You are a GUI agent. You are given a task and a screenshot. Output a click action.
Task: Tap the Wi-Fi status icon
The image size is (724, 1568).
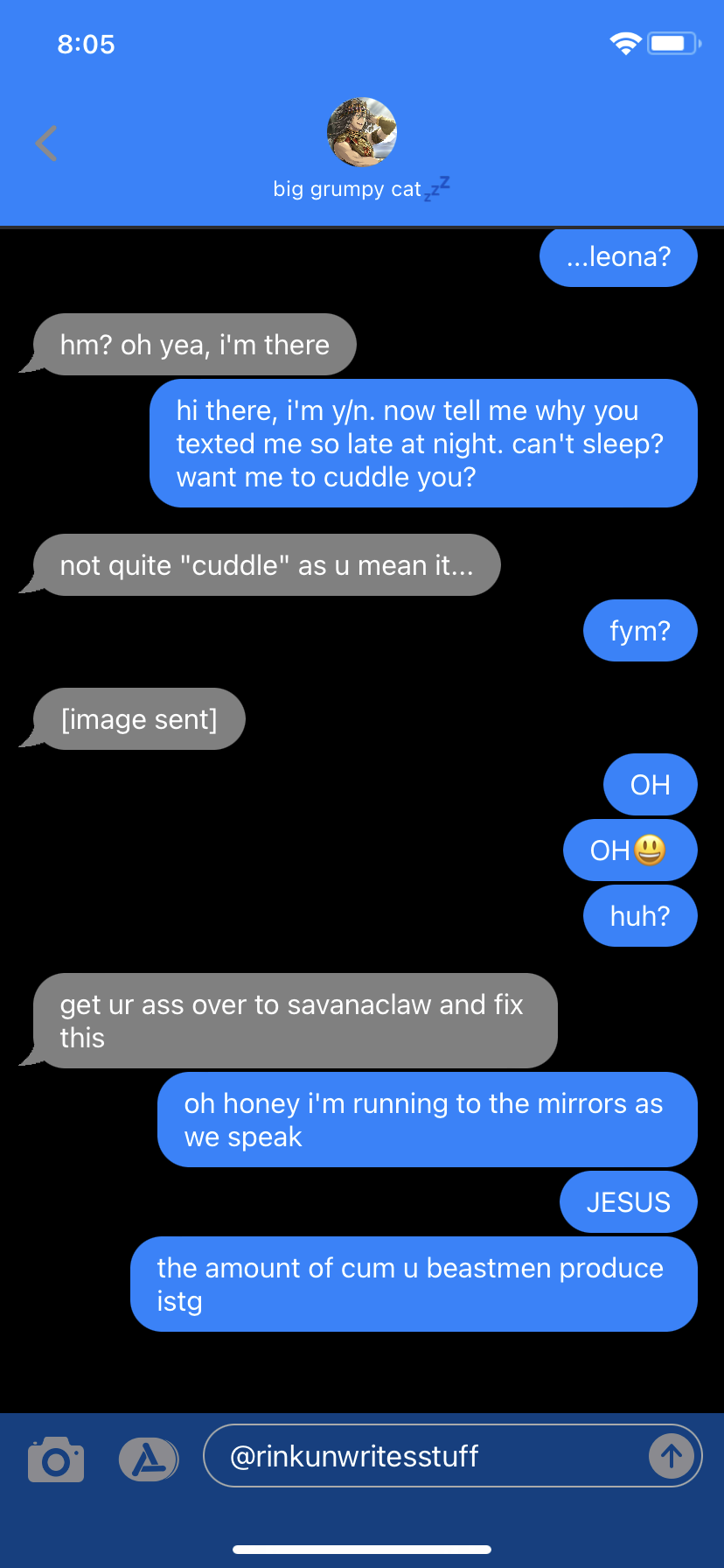(625, 44)
